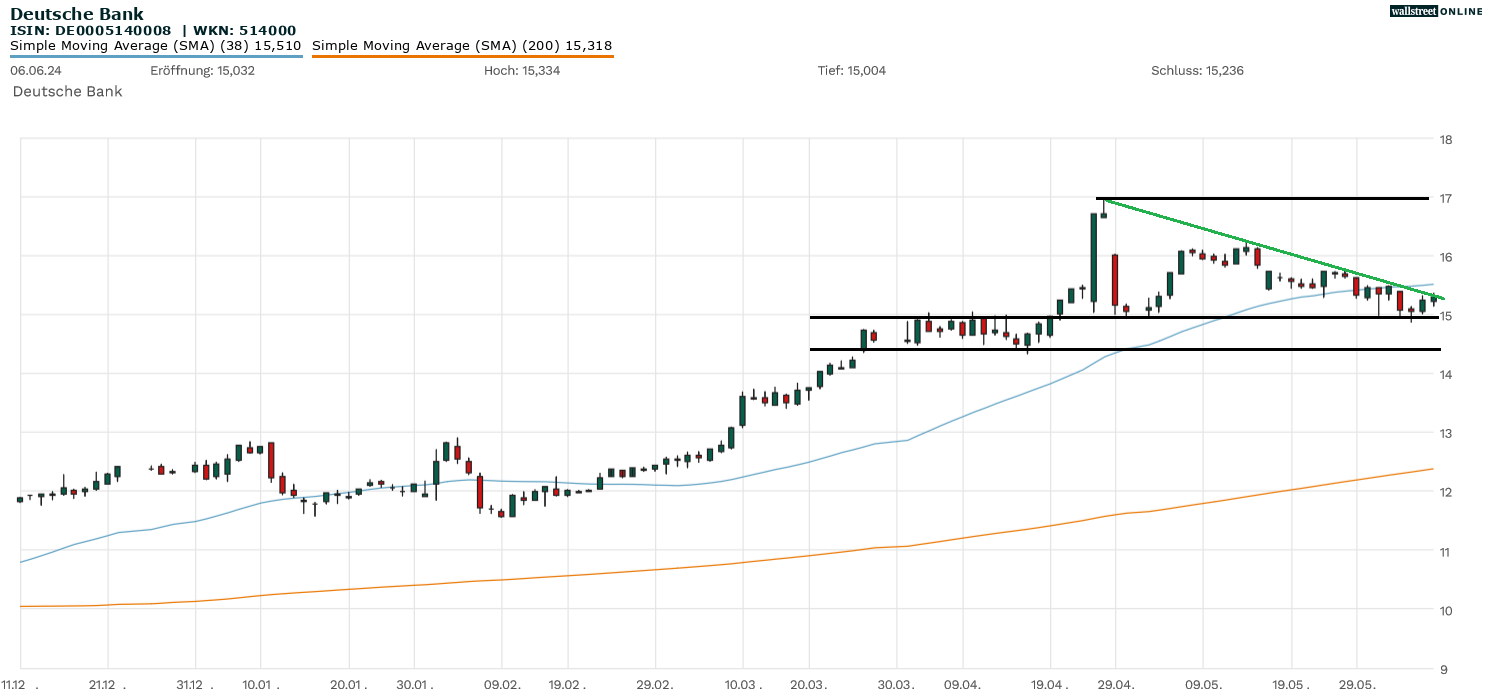Viewport: 1490px width, 689px height.
Task: Select the Tief value 15,004
Action: tap(851, 71)
